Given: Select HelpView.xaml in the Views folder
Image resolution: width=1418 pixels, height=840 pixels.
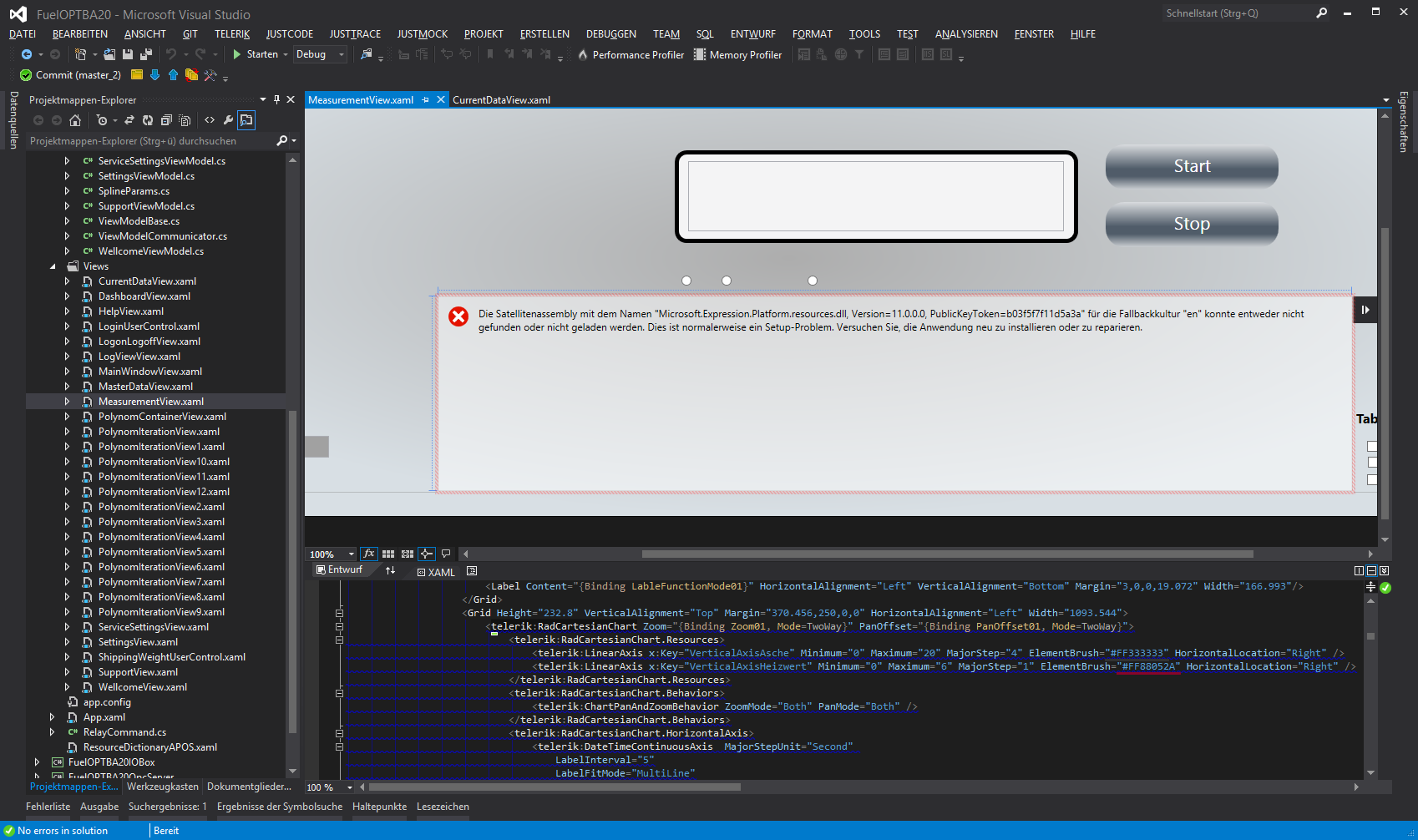Looking at the screenshot, I should (x=131, y=311).
